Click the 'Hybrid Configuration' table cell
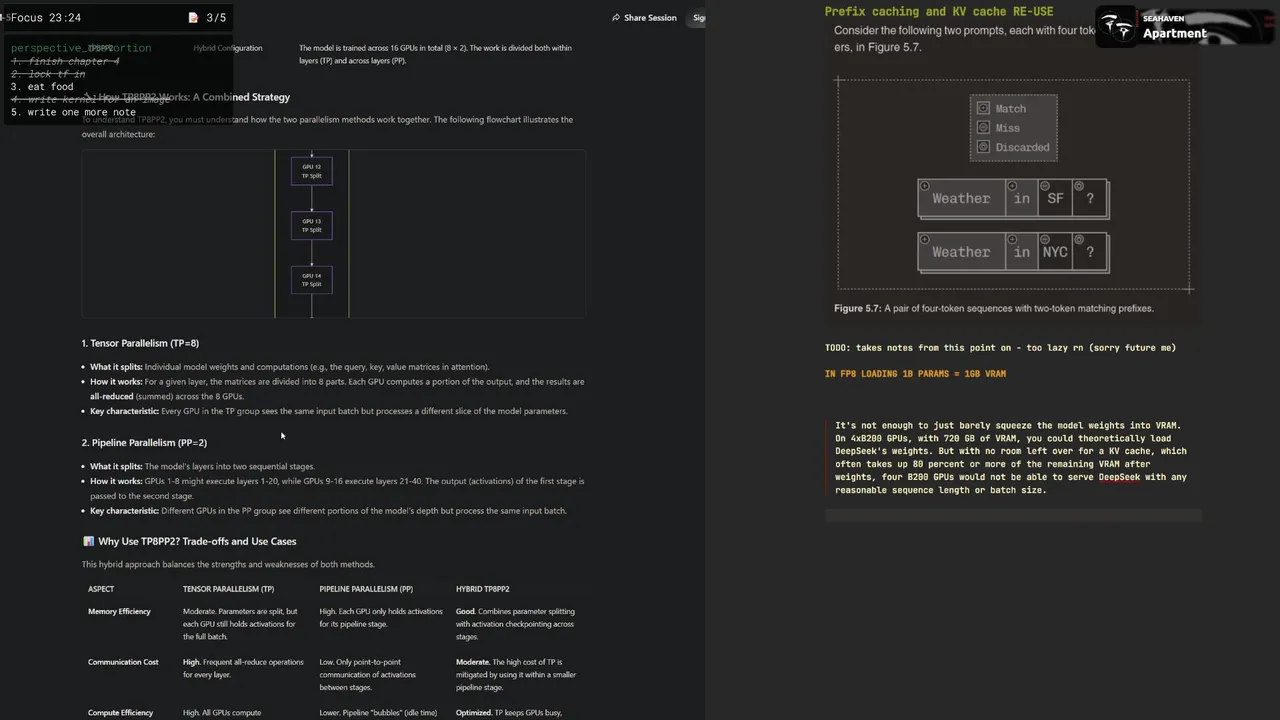Screen dimensions: 1280x720 pyautogui.click(x=228, y=48)
